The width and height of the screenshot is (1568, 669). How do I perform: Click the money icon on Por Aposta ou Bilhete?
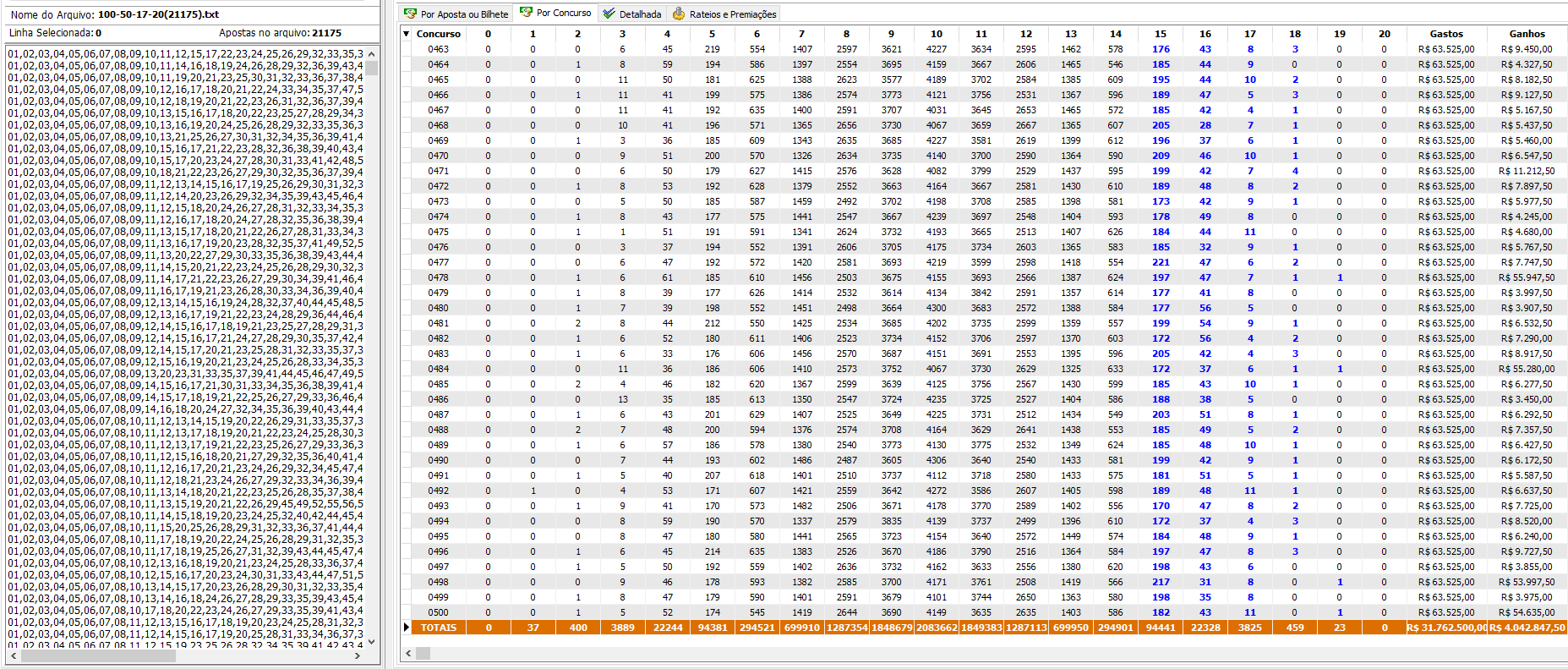[x=410, y=14]
